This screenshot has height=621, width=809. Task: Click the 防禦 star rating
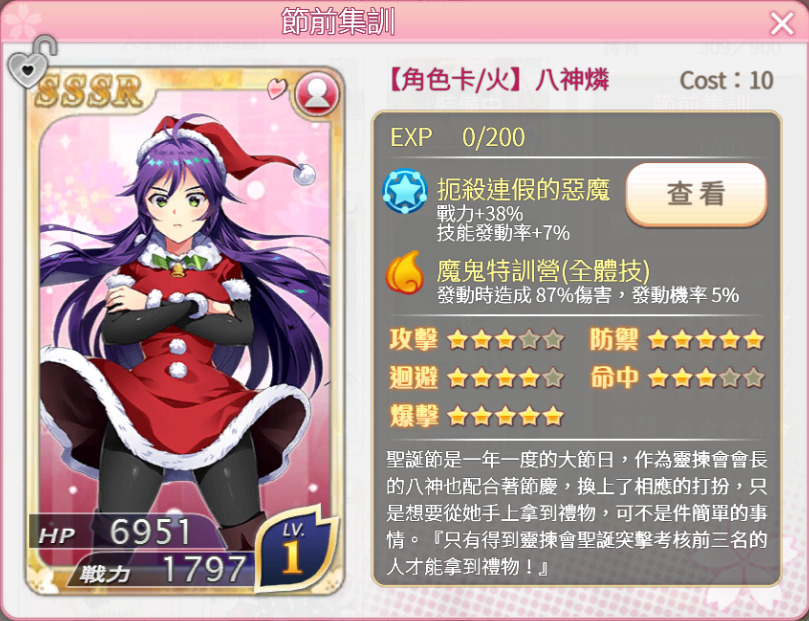pyautogui.click(x=706, y=340)
